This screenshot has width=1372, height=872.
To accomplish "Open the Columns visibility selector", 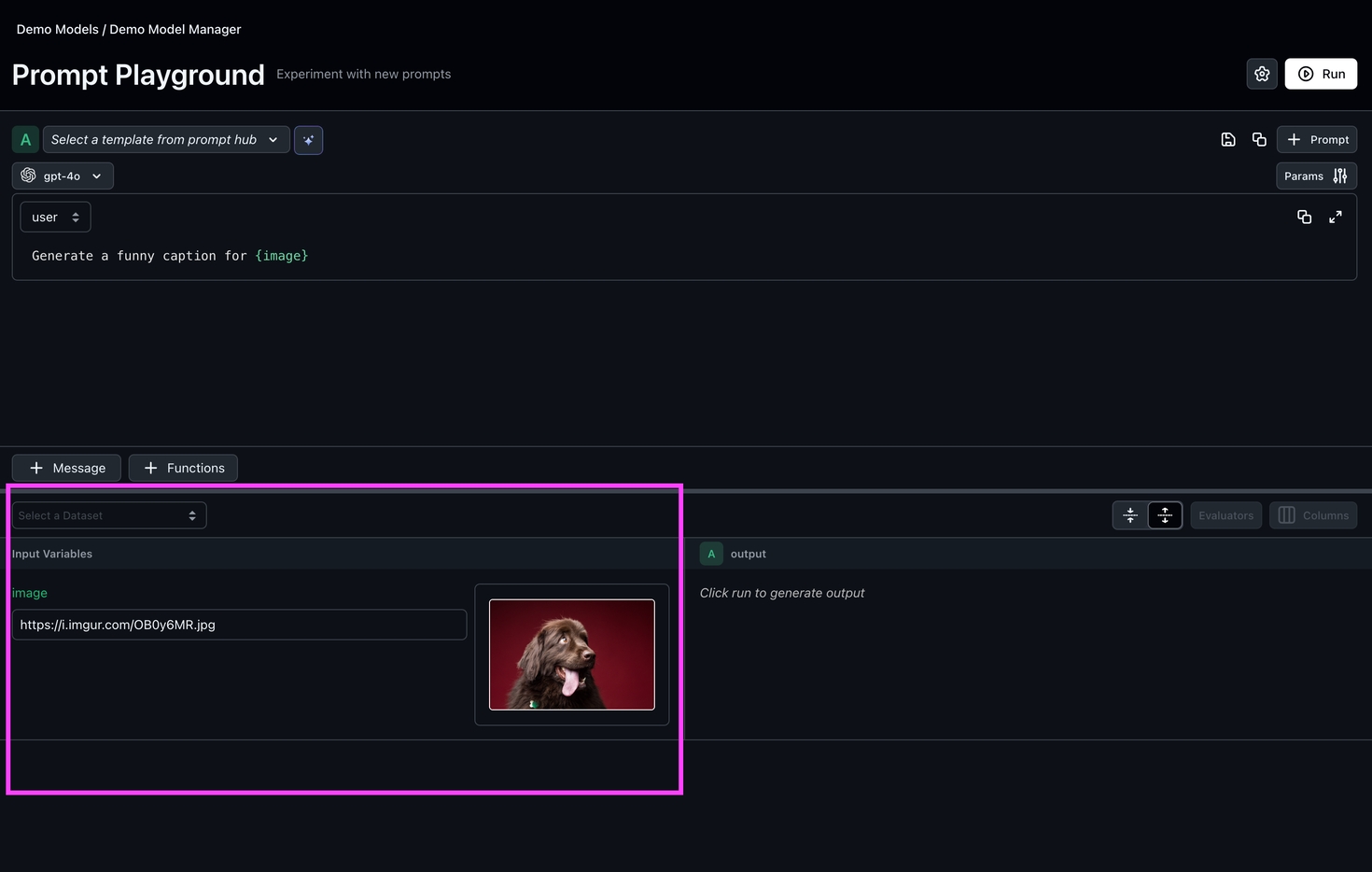I will tap(1313, 515).
